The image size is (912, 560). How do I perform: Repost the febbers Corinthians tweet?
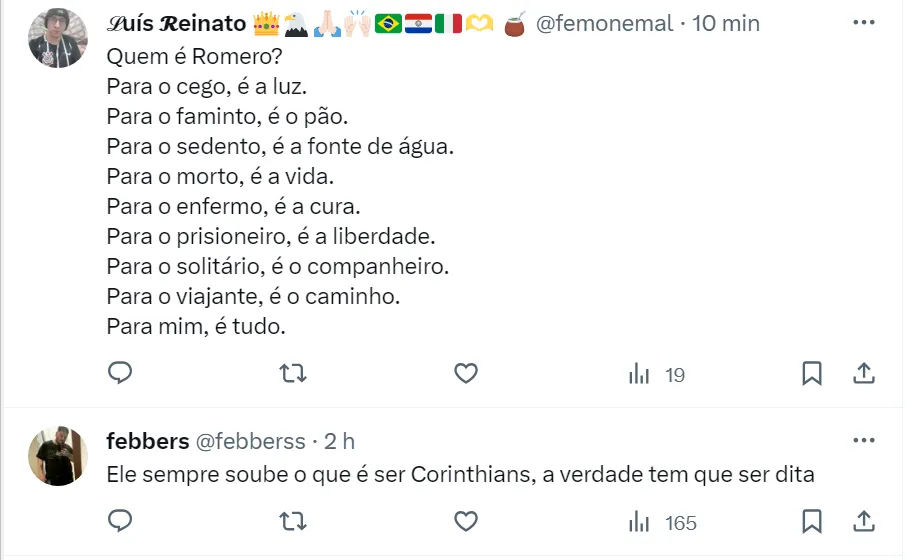[x=292, y=522]
